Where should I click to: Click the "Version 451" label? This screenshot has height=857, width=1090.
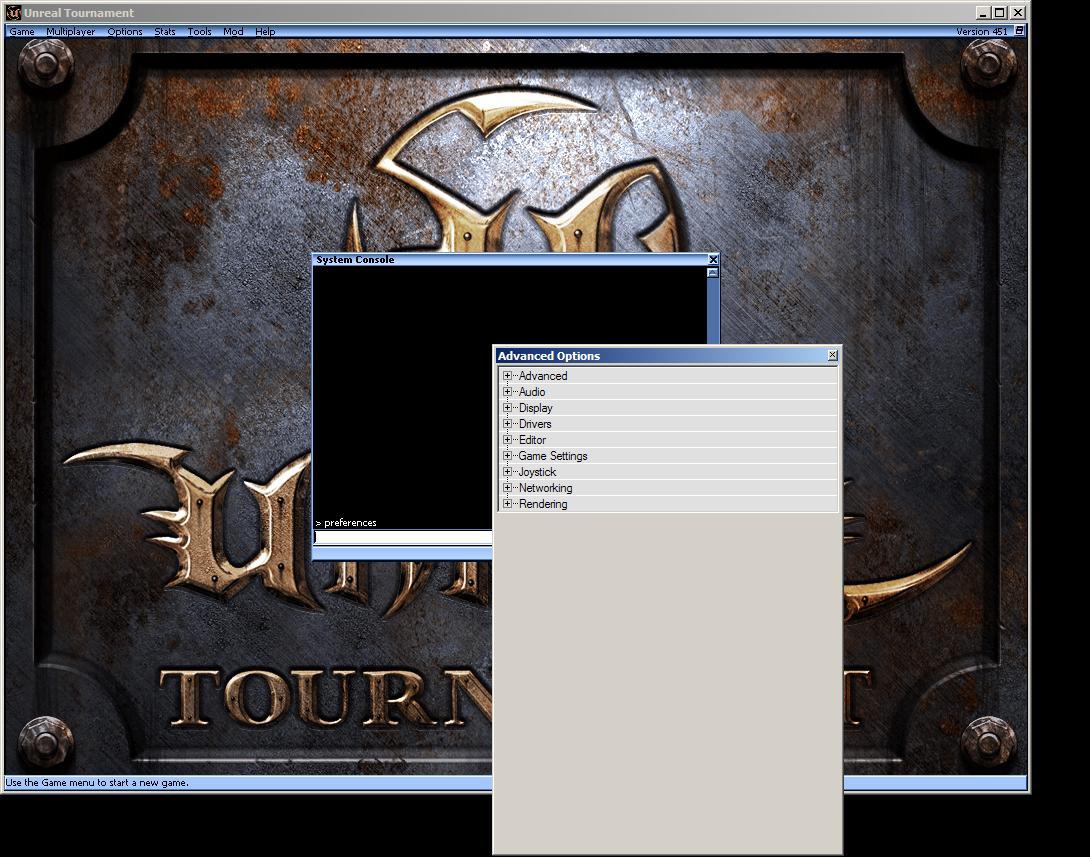982,31
